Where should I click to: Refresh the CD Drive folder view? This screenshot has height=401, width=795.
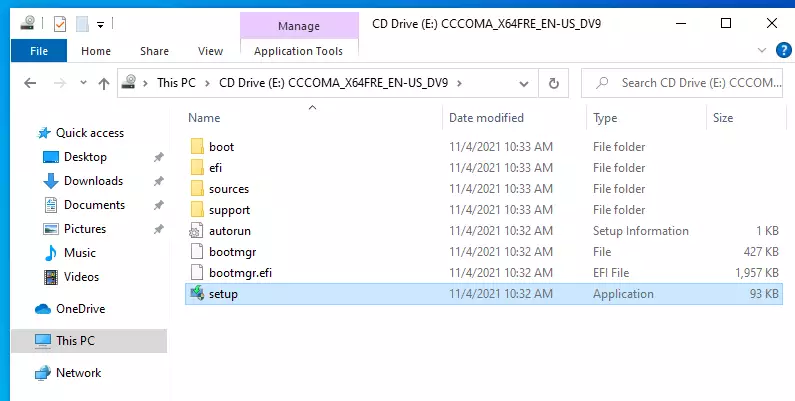coord(554,83)
